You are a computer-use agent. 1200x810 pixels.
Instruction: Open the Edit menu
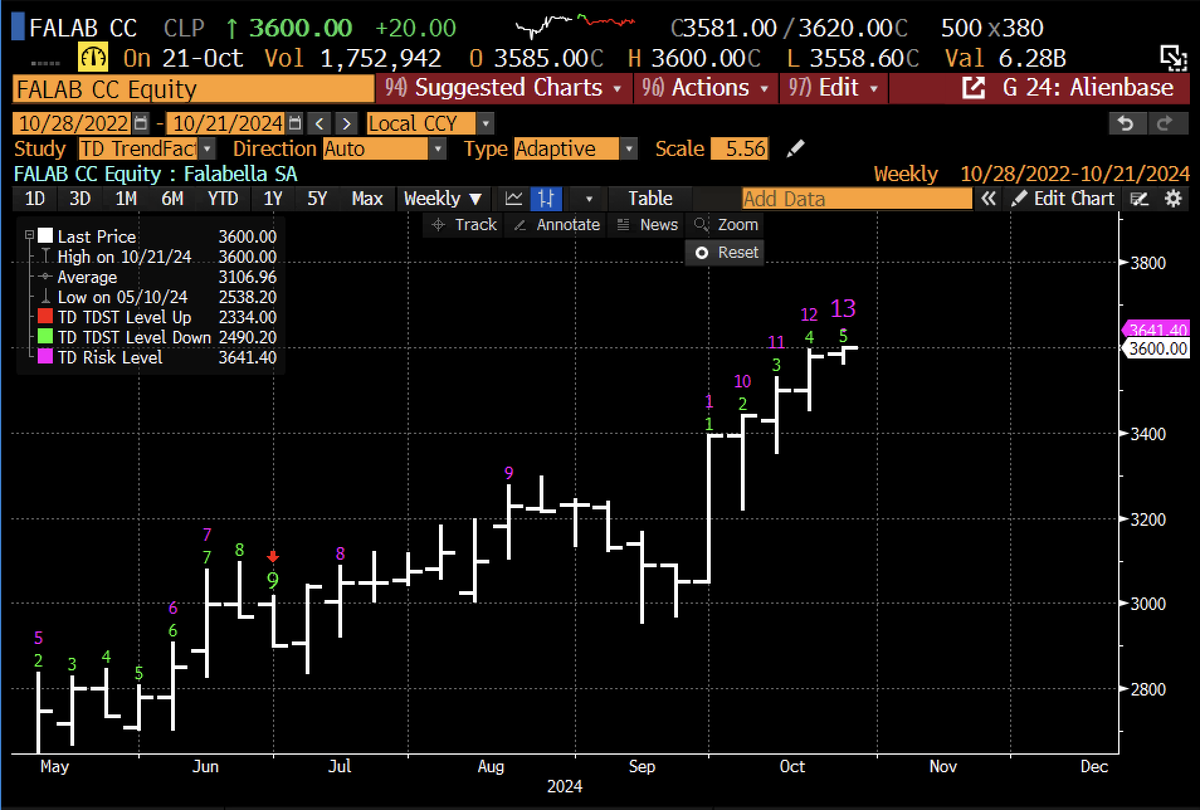coord(834,88)
